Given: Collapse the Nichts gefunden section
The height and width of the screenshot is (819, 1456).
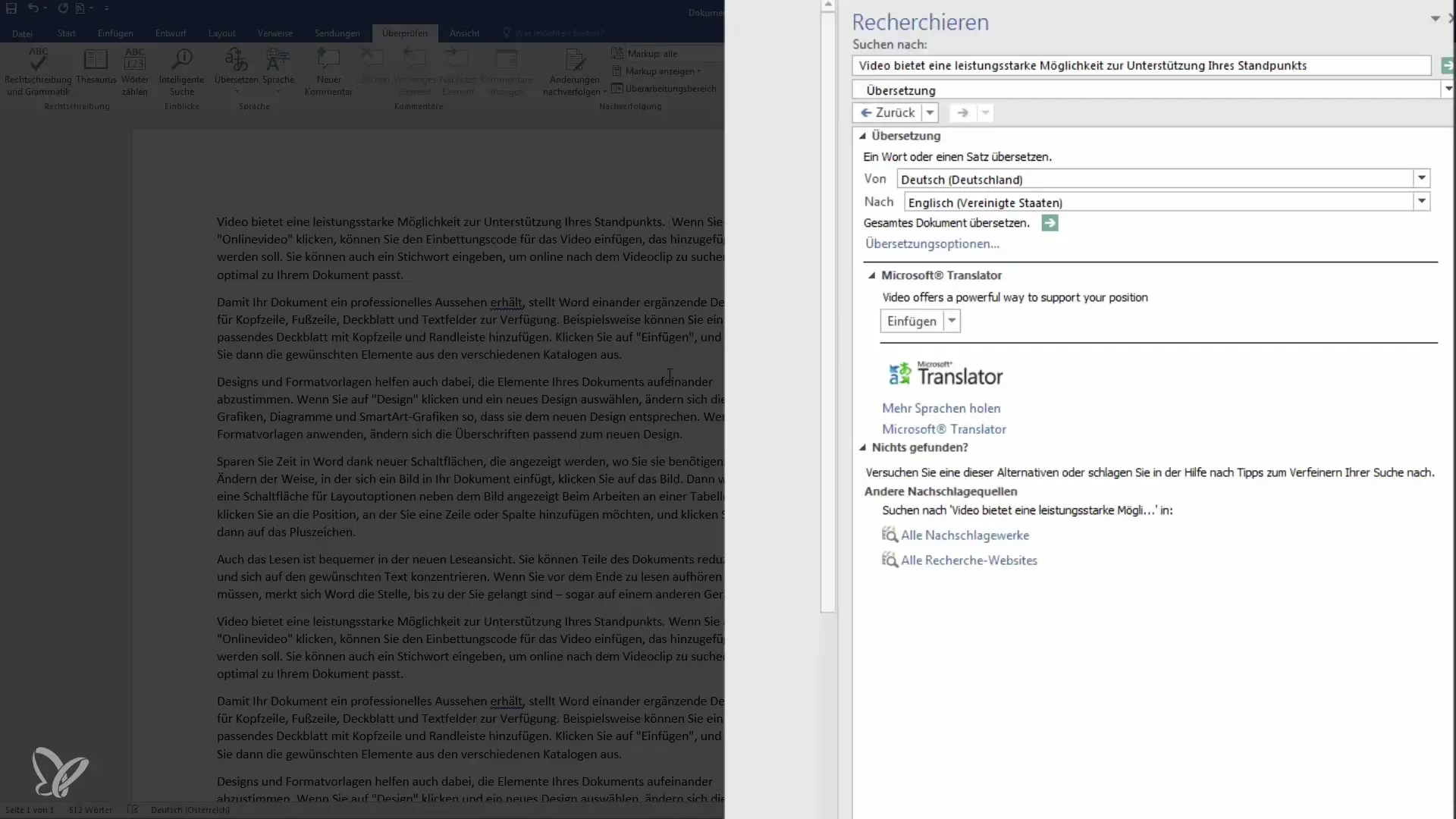Looking at the screenshot, I should tap(862, 447).
